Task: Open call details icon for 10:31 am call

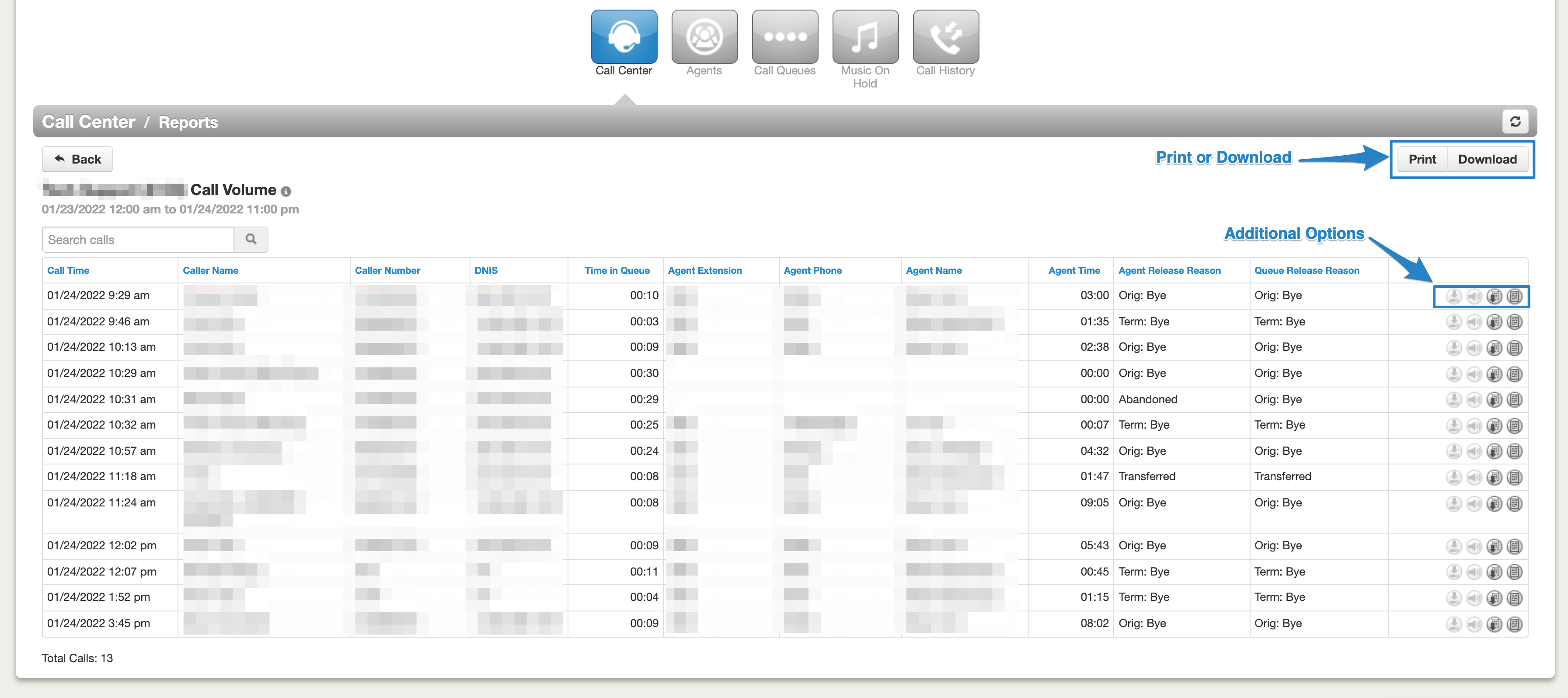Action: point(1514,400)
